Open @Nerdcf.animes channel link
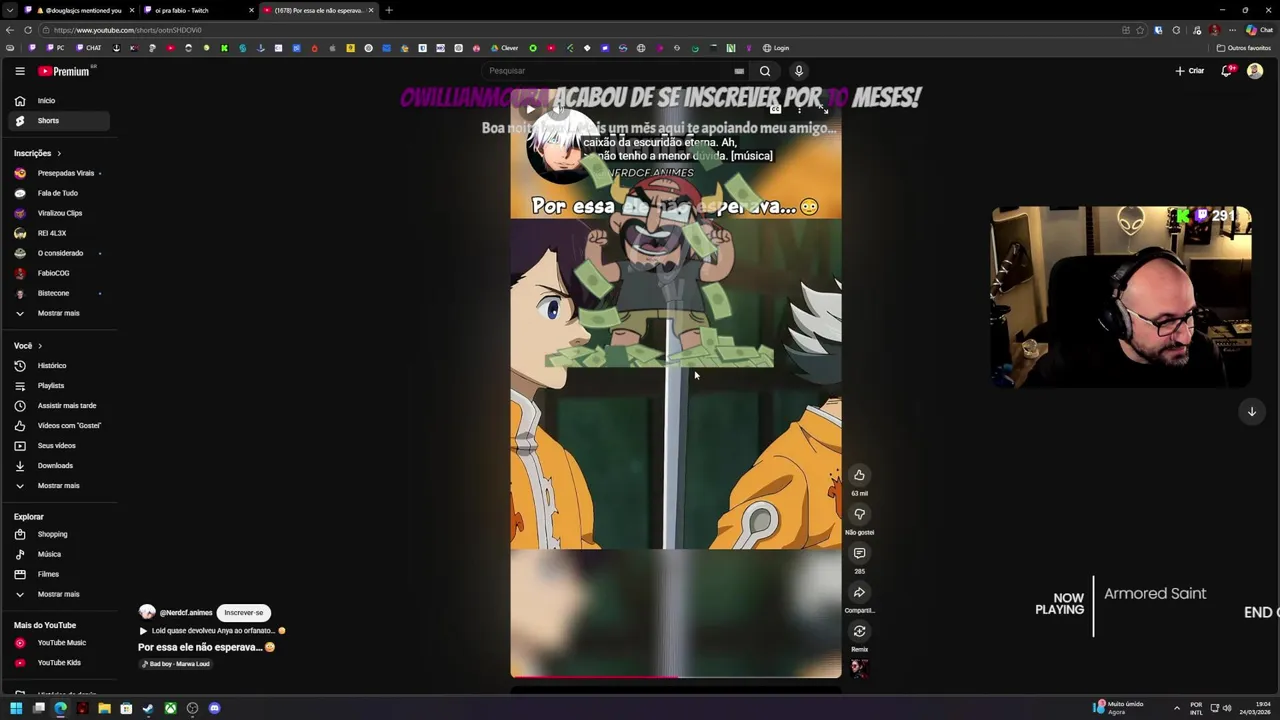The height and width of the screenshot is (720, 1280). coord(186,613)
